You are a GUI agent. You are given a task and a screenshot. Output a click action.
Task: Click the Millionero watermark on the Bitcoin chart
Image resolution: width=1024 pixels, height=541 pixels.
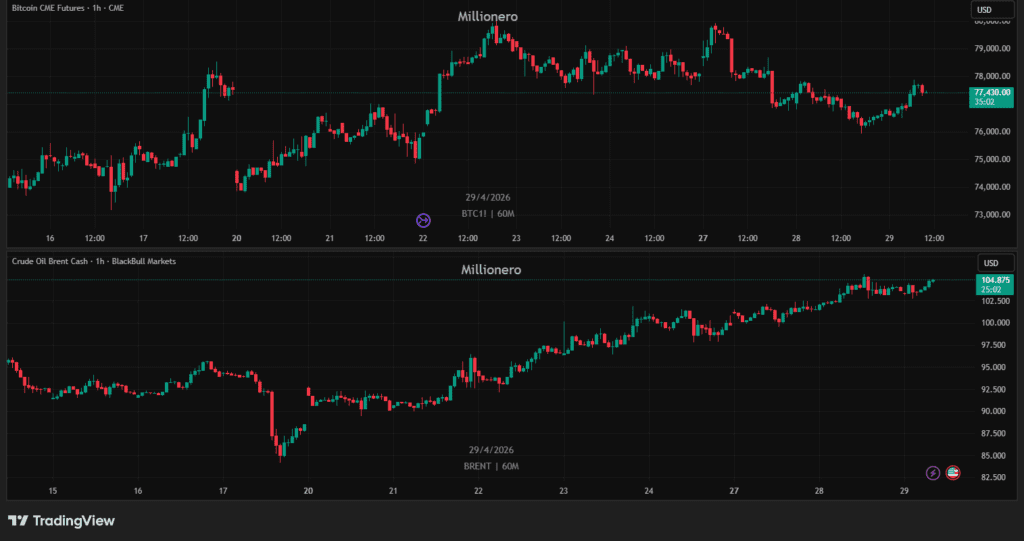point(488,17)
